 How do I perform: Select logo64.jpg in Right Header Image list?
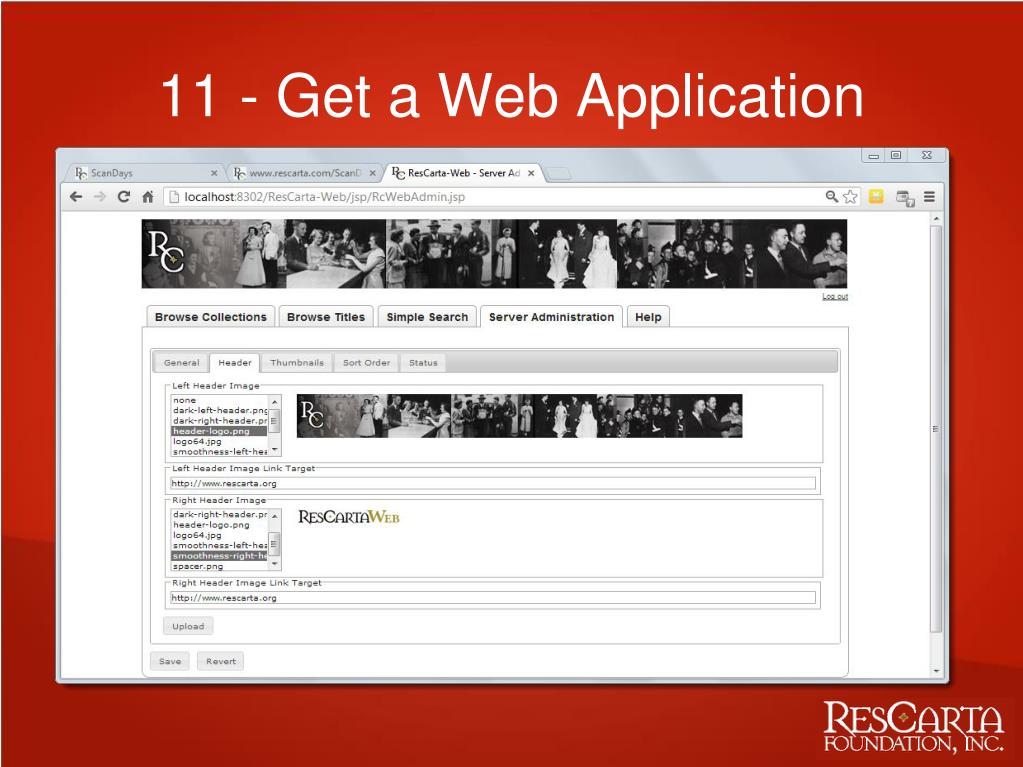(219, 535)
